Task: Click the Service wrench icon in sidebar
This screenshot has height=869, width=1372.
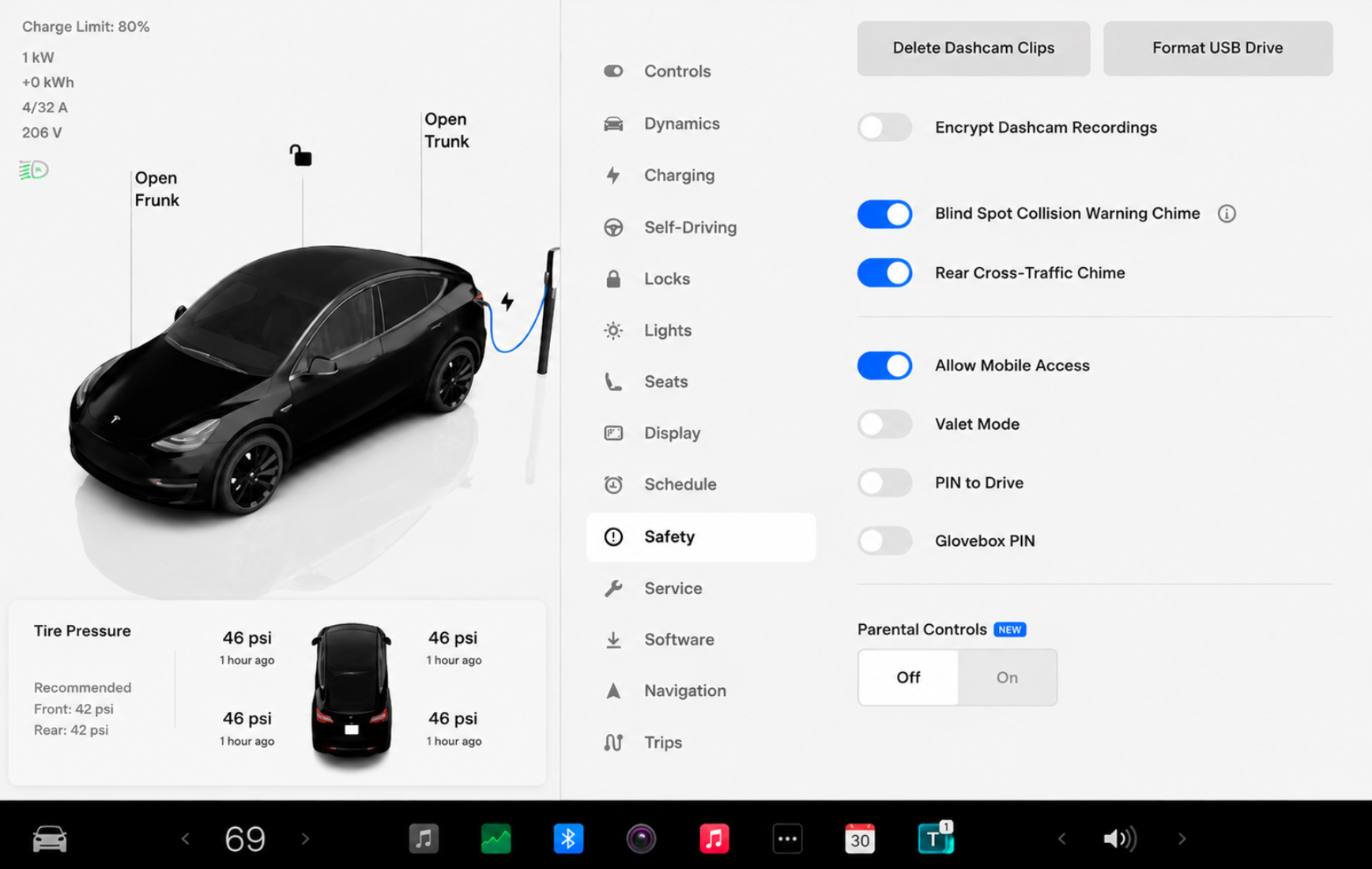Action: point(613,589)
